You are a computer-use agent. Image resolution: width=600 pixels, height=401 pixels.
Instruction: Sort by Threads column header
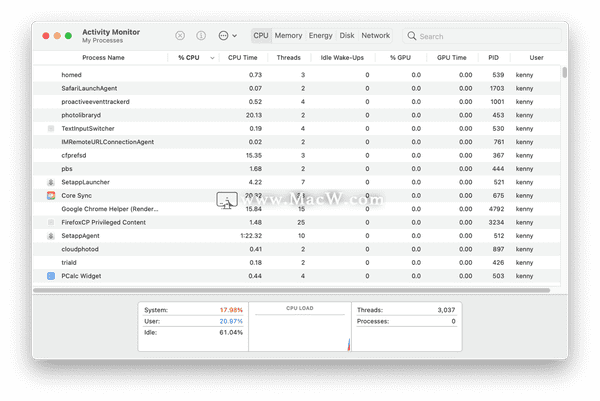[x=289, y=58]
